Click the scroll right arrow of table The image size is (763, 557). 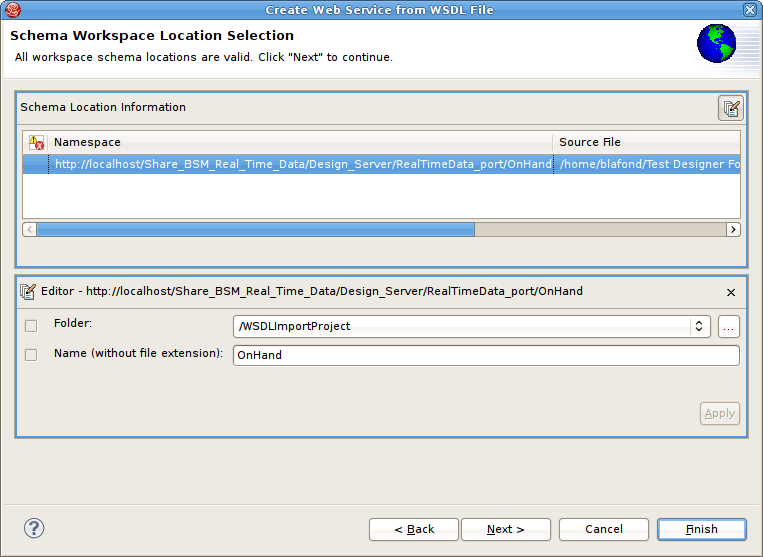tap(733, 230)
